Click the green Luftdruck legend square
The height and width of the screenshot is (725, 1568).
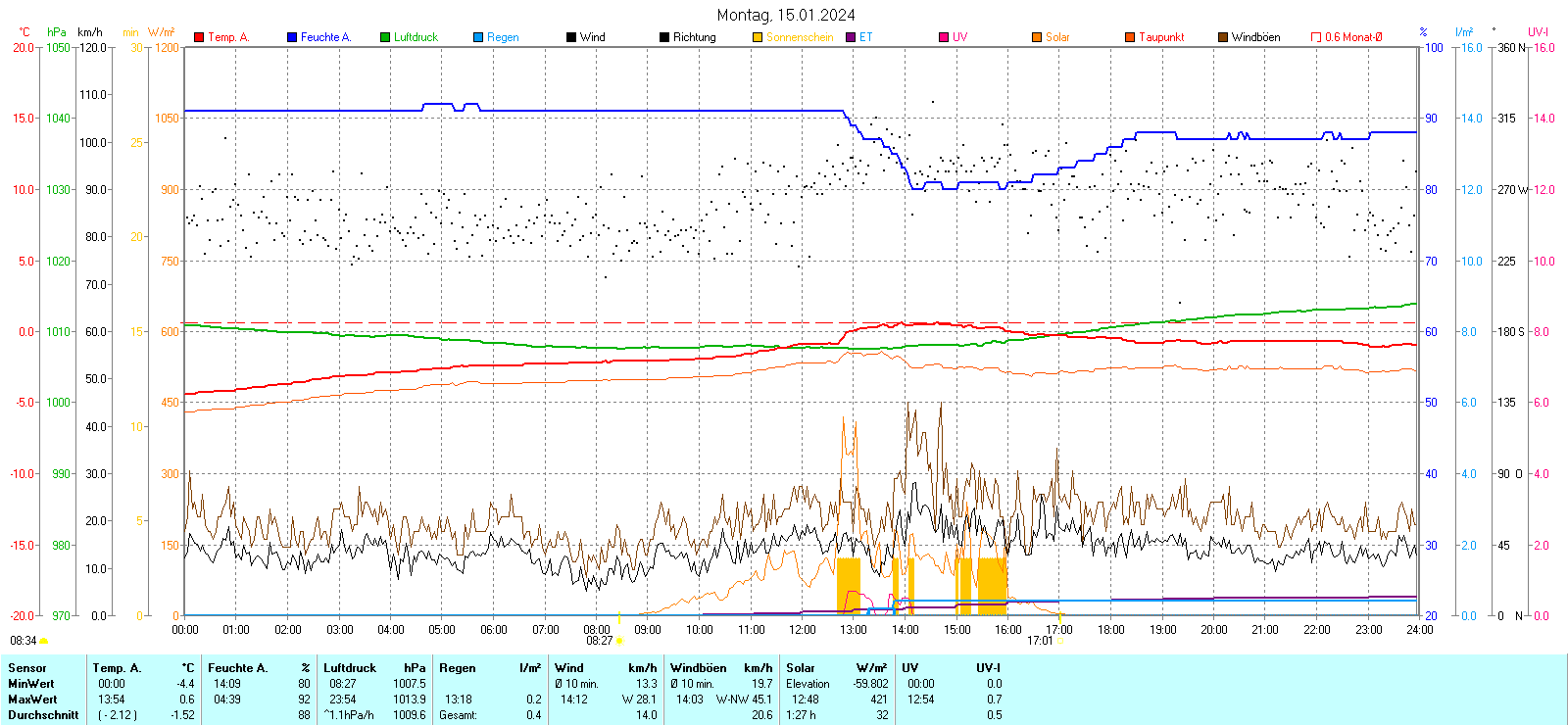pos(385,37)
